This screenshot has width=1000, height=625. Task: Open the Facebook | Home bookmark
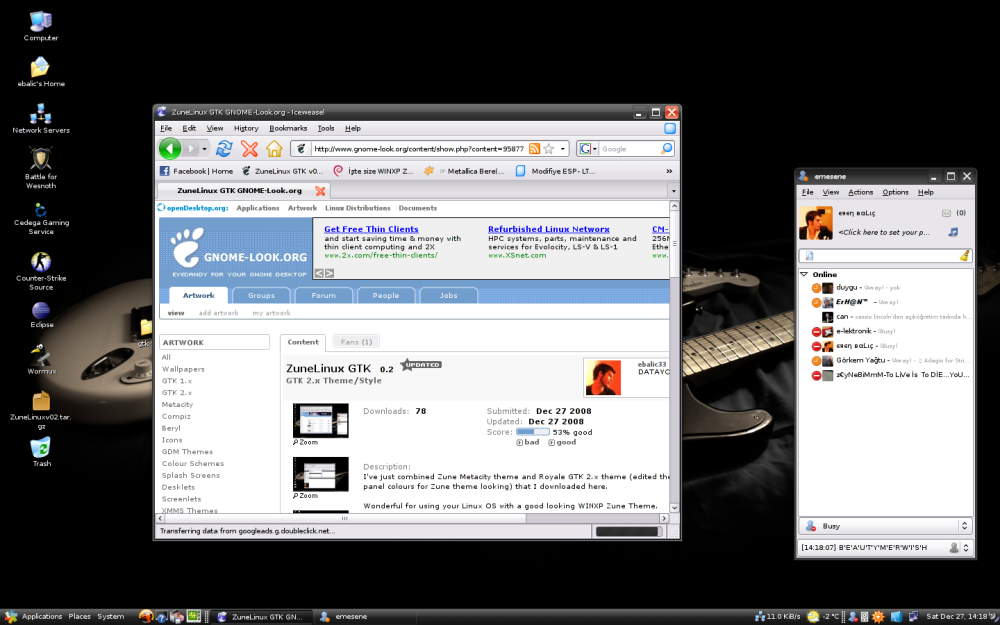[196, 171]
